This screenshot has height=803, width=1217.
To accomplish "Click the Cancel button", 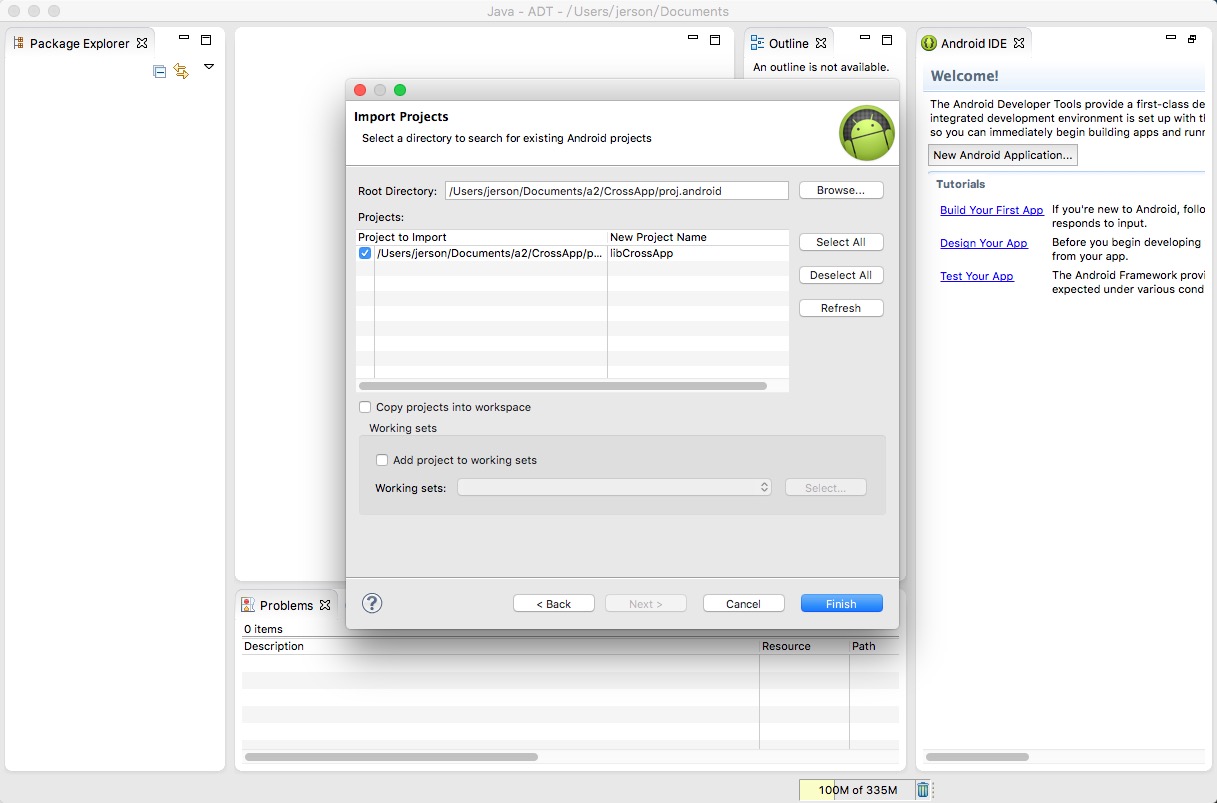I will pos(743,603).
